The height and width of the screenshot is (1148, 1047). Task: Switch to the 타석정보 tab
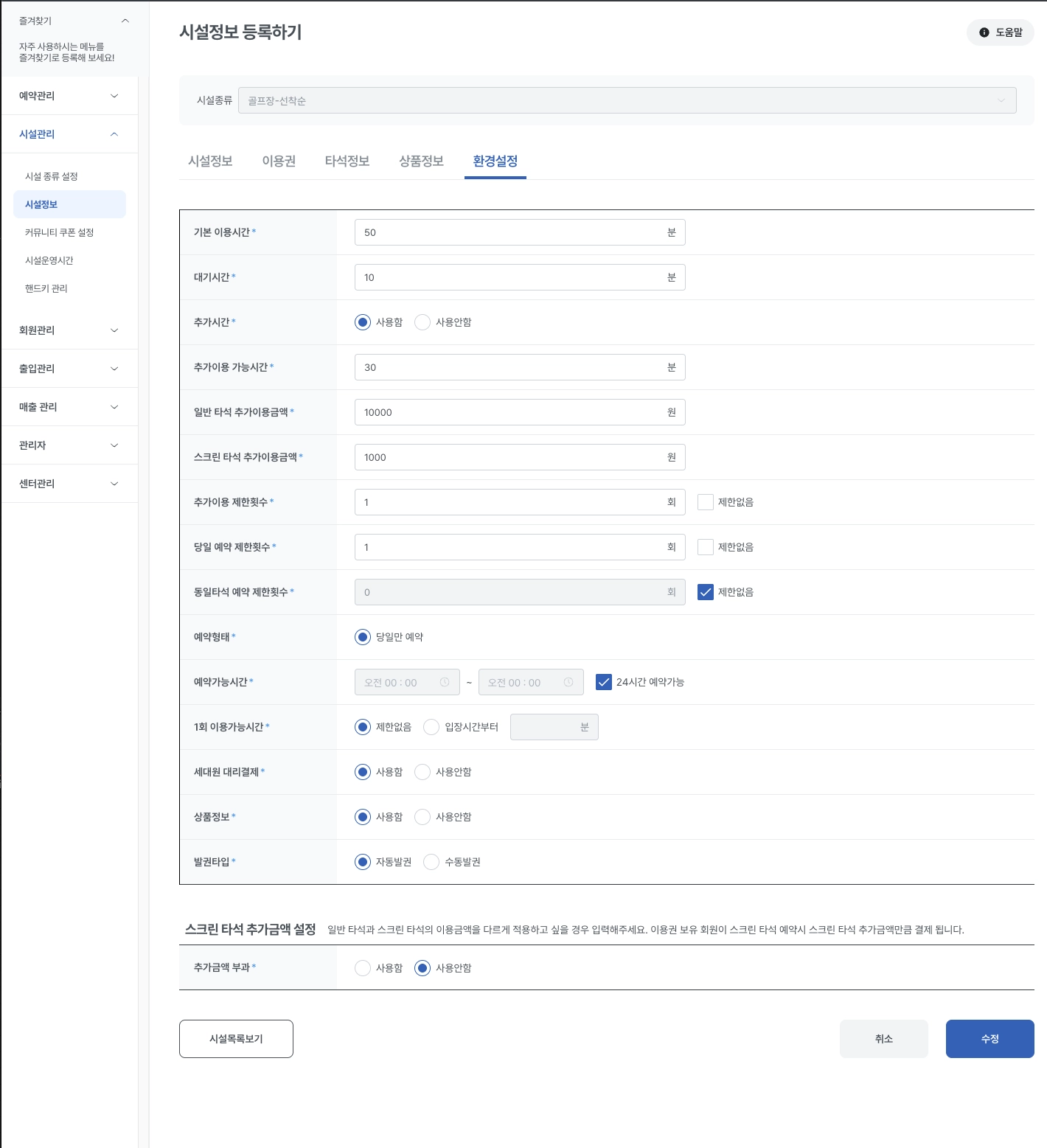pyautogui.click(x=347, y=161)
